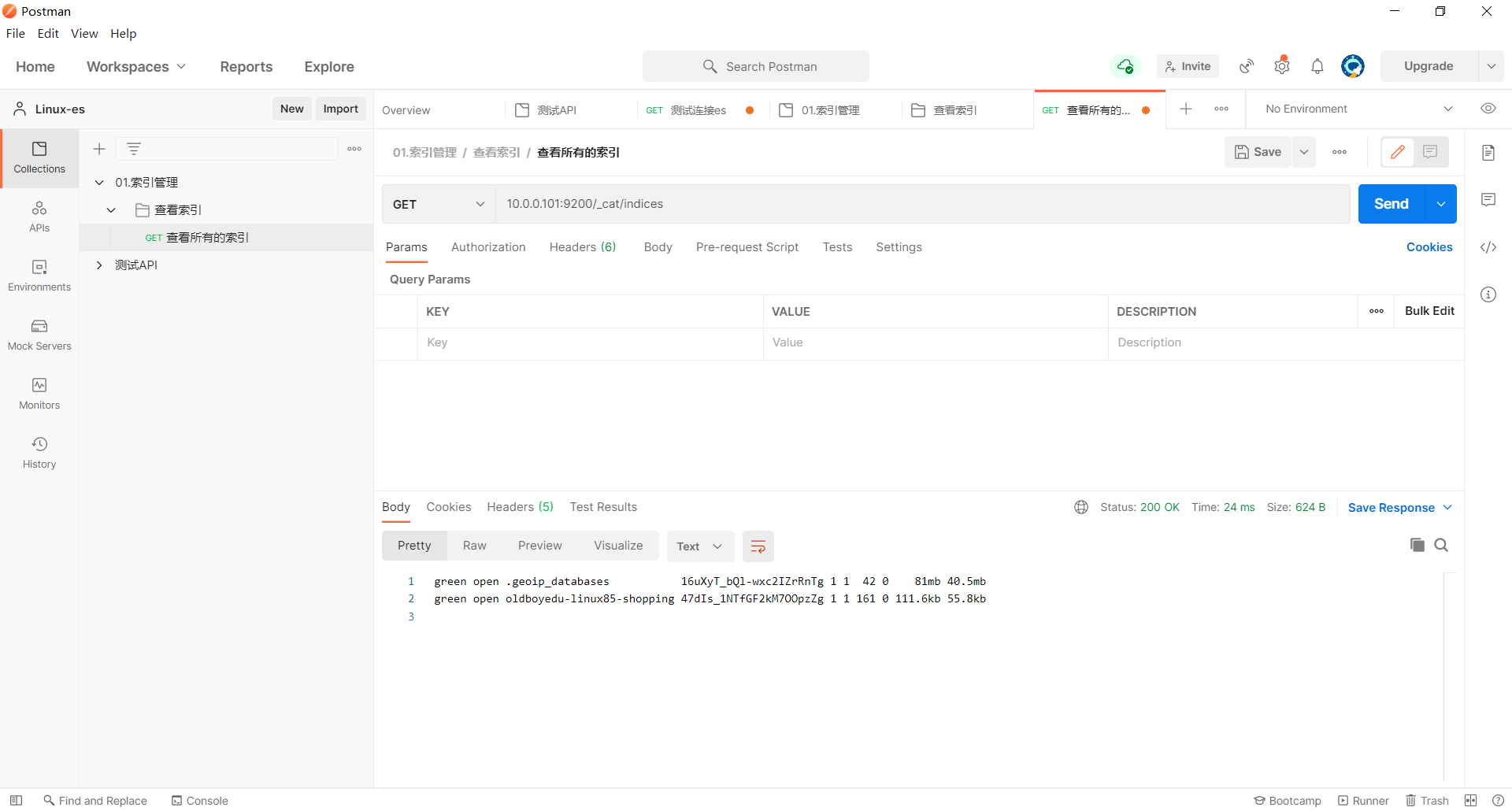Open Mock Servers sidebar panel
Screen dimensions: 1512x811
coord(39,335)
